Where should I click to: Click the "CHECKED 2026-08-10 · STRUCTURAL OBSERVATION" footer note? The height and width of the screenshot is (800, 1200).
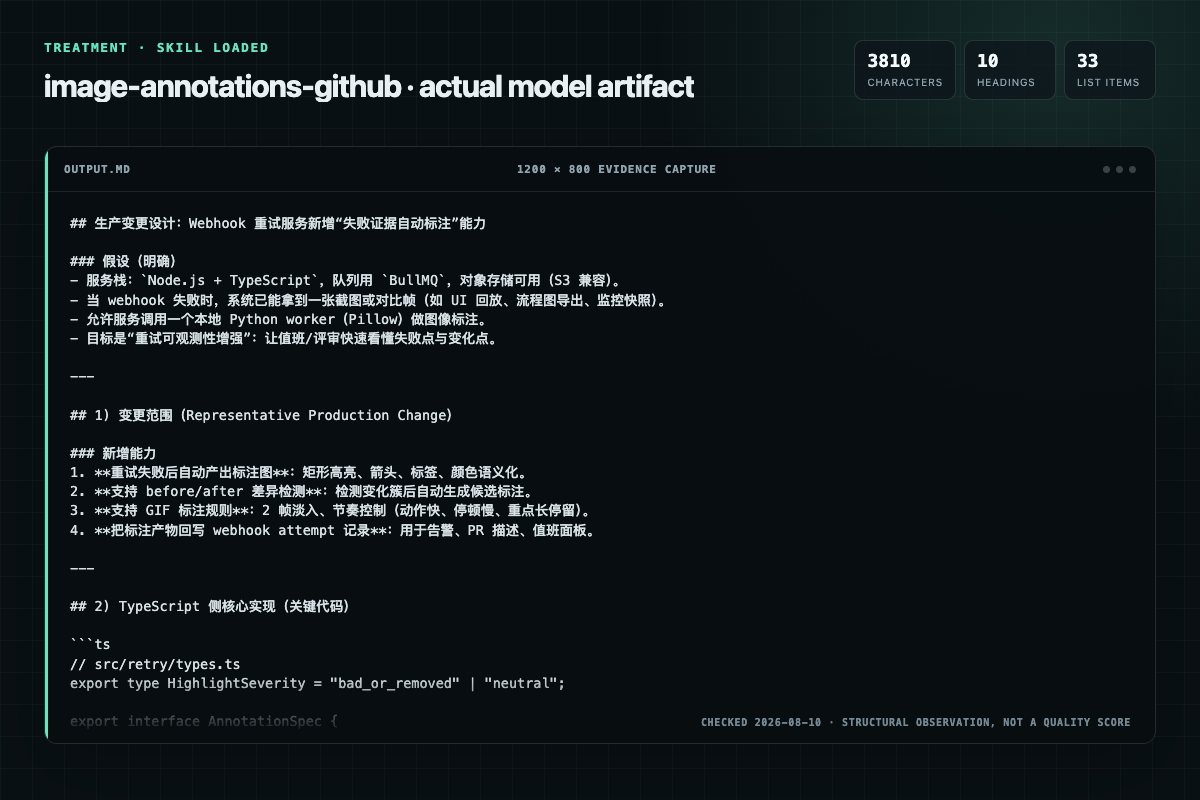click(x=915, y=722)
